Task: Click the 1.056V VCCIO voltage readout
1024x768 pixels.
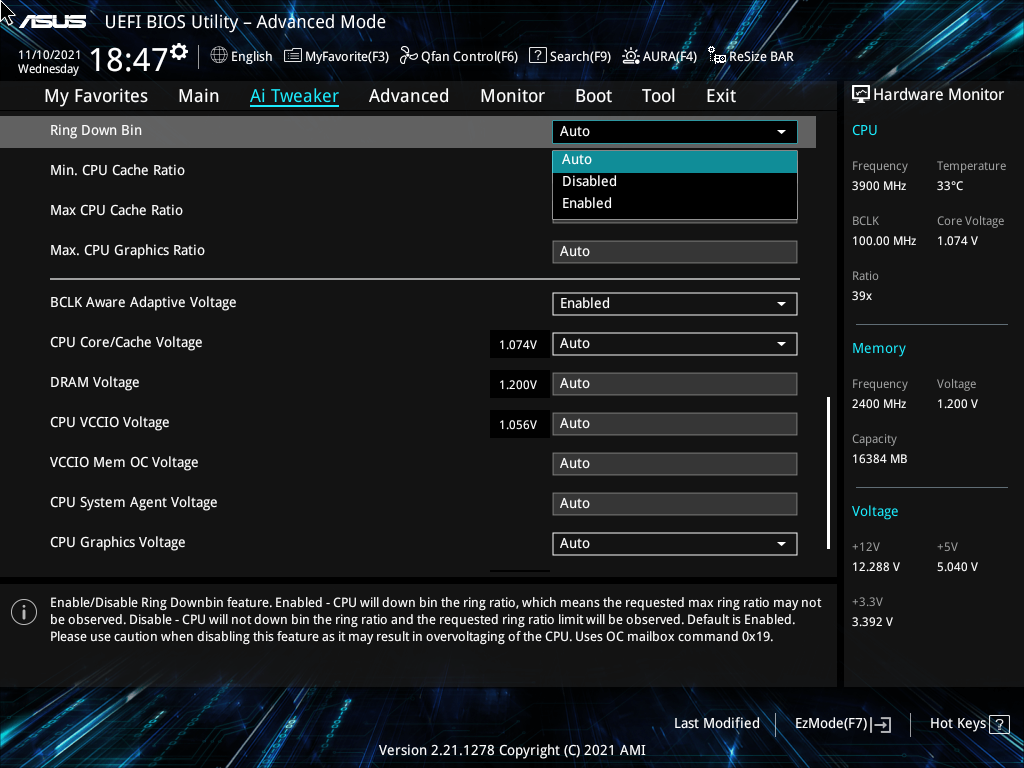Action: (x=519, y=424)
